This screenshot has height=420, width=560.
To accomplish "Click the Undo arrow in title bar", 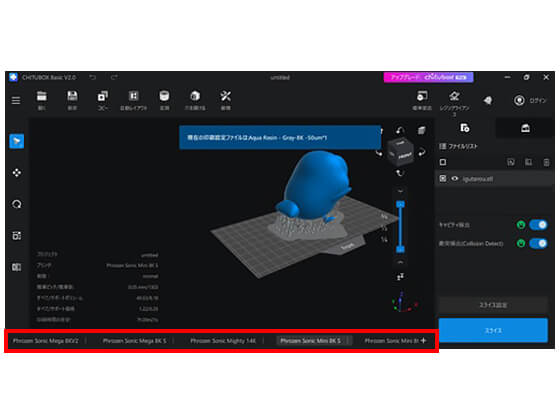I will [x=92, y=77].
